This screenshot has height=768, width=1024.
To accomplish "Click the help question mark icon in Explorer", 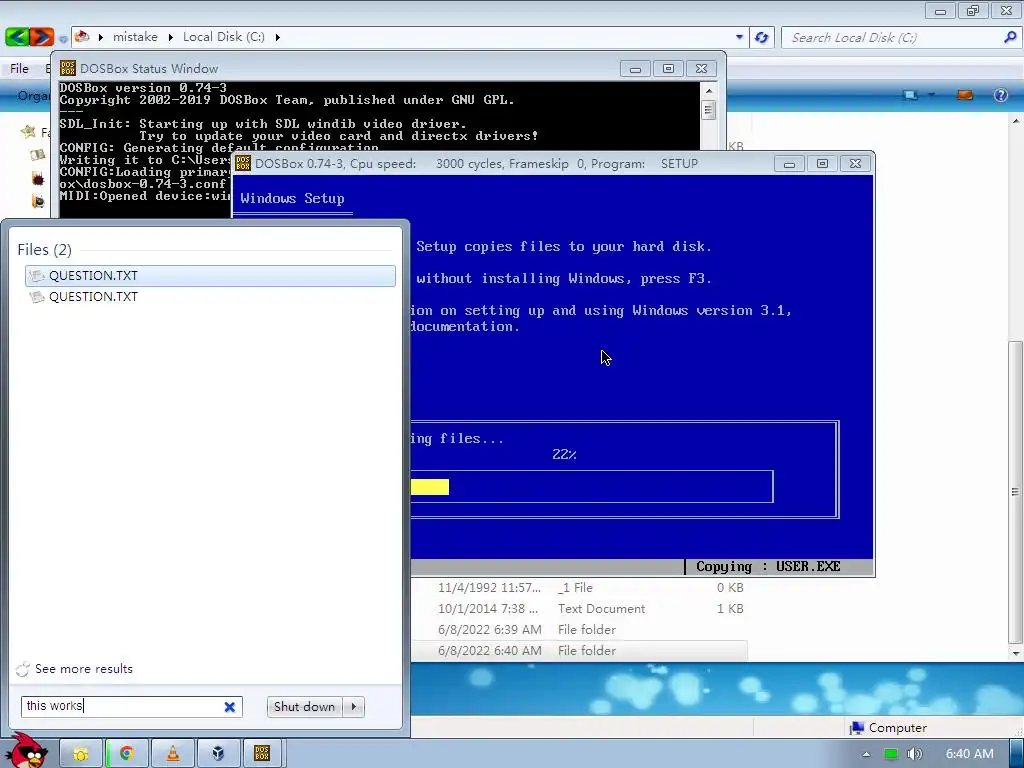I will pos(1000,95).
